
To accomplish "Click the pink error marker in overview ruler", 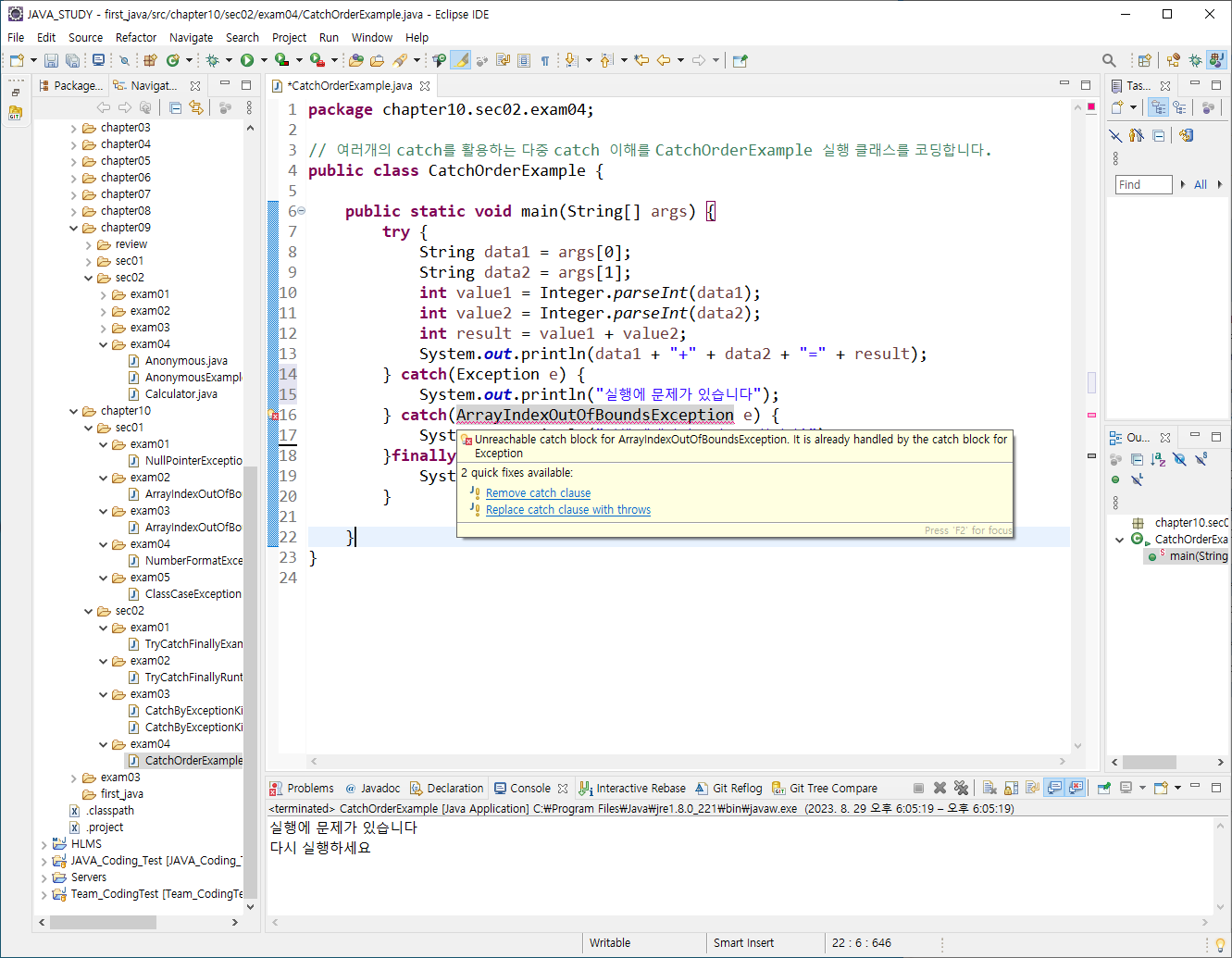I will tap(1091, 415).
